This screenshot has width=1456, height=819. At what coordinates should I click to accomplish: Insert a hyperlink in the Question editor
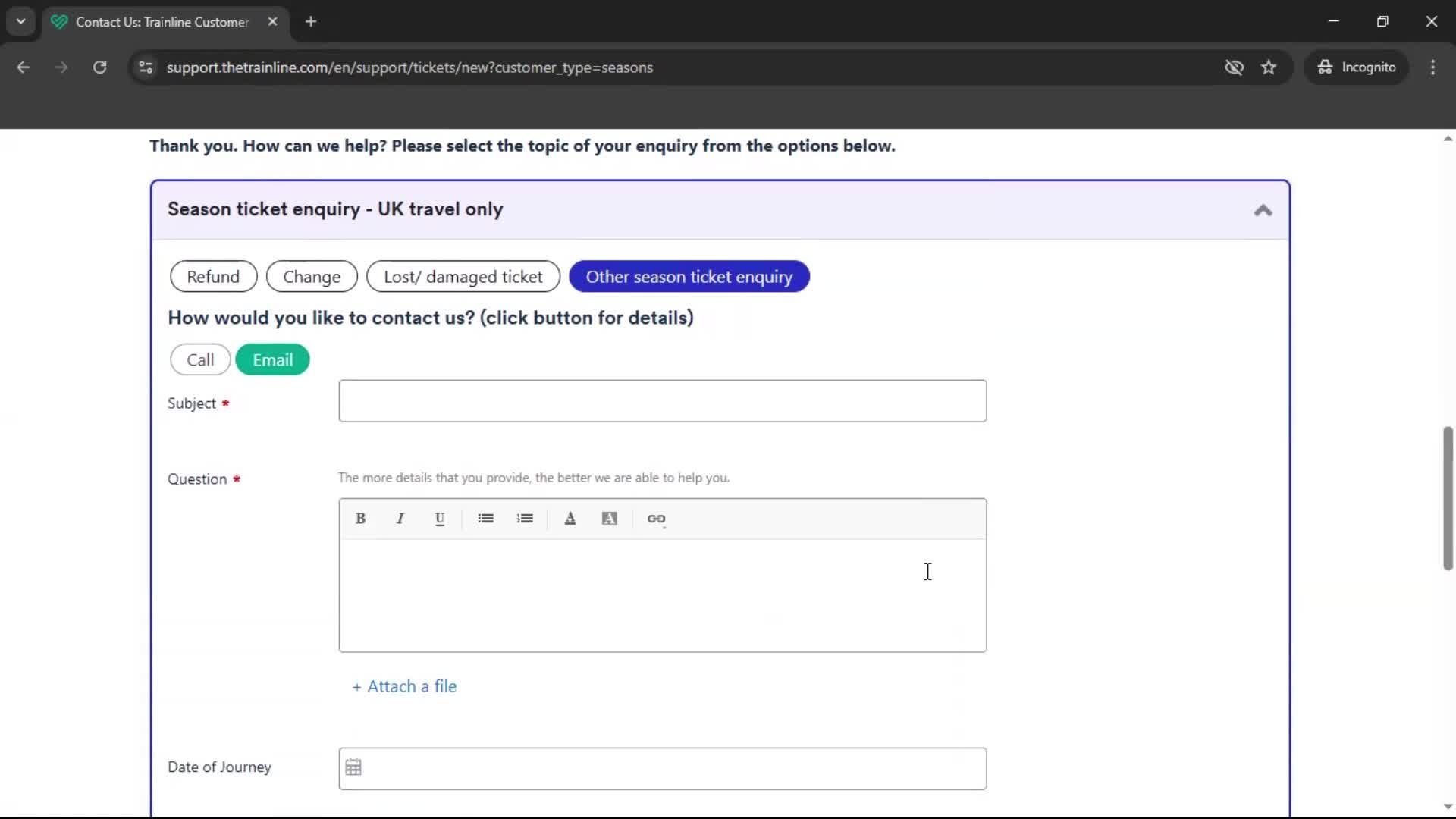click(x=657, y=519)
